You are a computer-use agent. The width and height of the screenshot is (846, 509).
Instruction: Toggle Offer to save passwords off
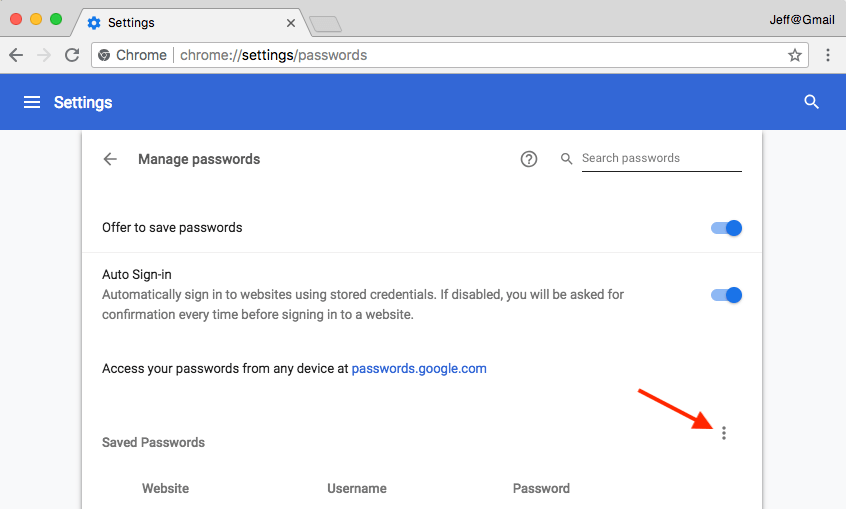726,228
